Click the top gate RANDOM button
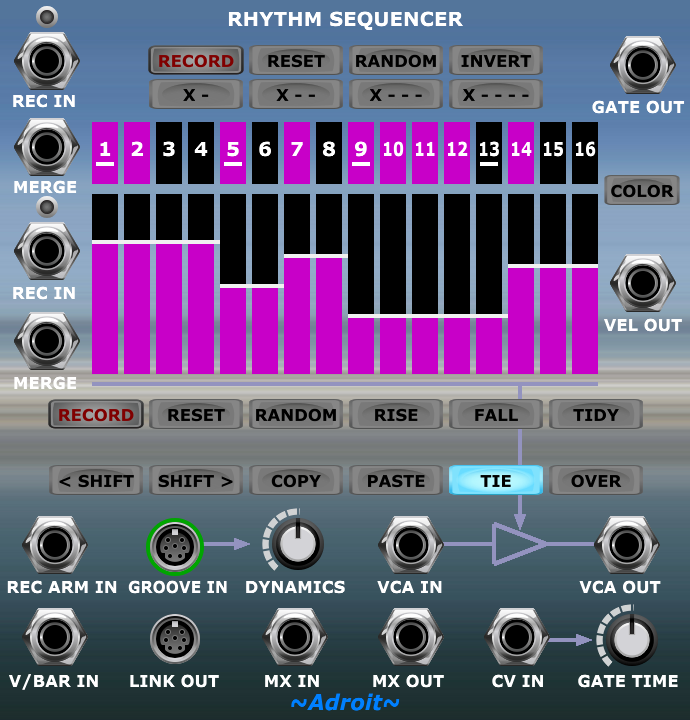Viewport: 690px width, 720px height. pyautogui.click(x=396, y=60)
